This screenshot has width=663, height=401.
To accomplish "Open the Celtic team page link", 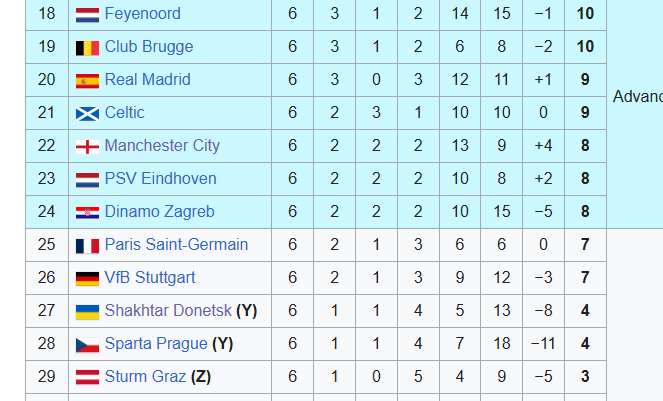I will coord(124,113).
